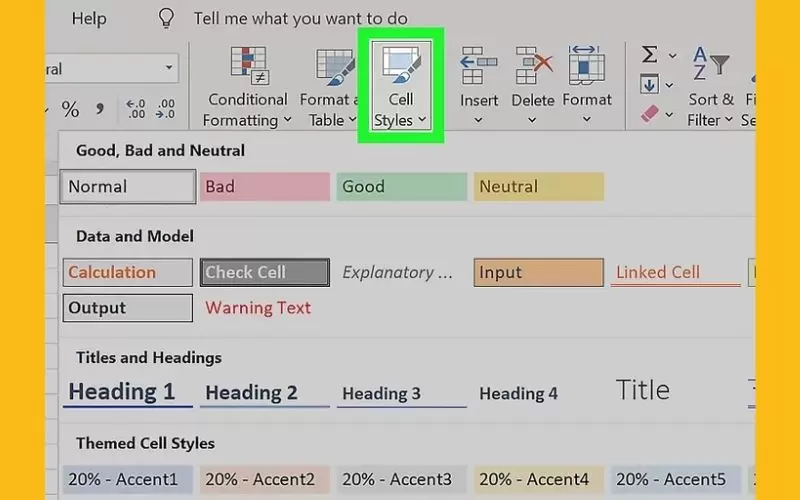Apply the Bad cell style
The height and width of the screenshot is (500, 800).
pyautogui.click(x=265, y=187)
